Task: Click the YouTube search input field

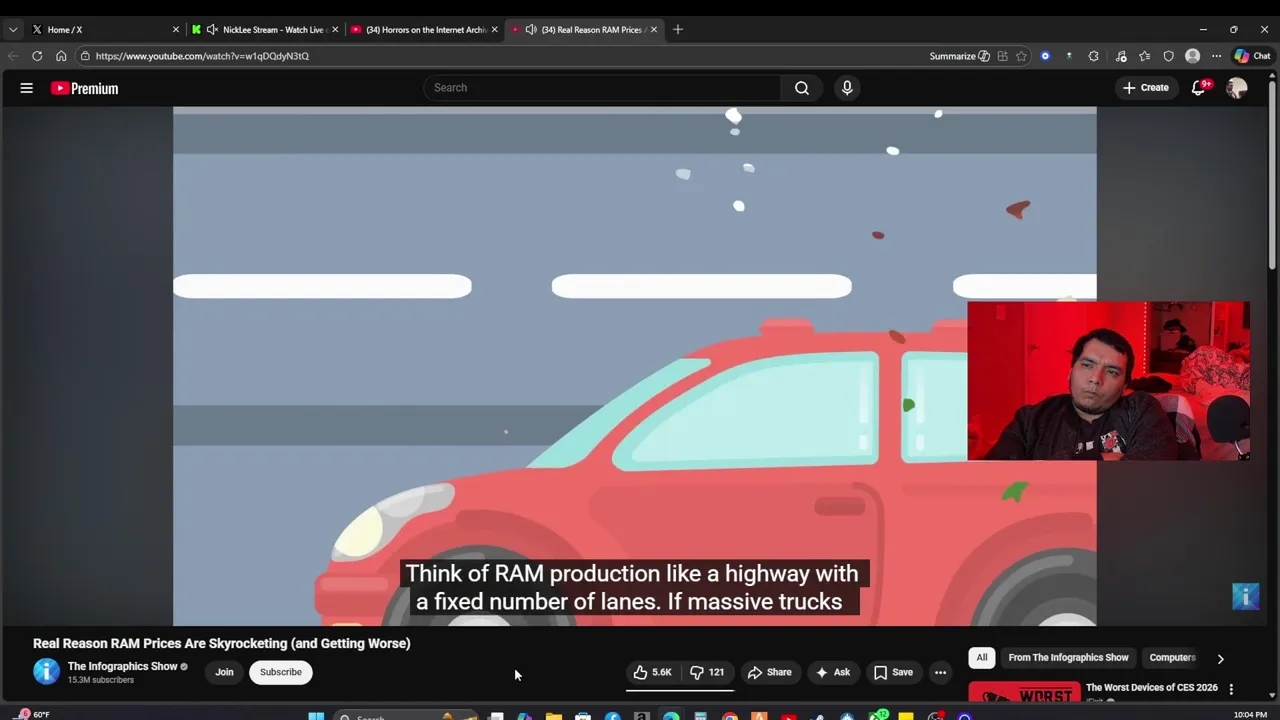Action: tap(603, 88)
